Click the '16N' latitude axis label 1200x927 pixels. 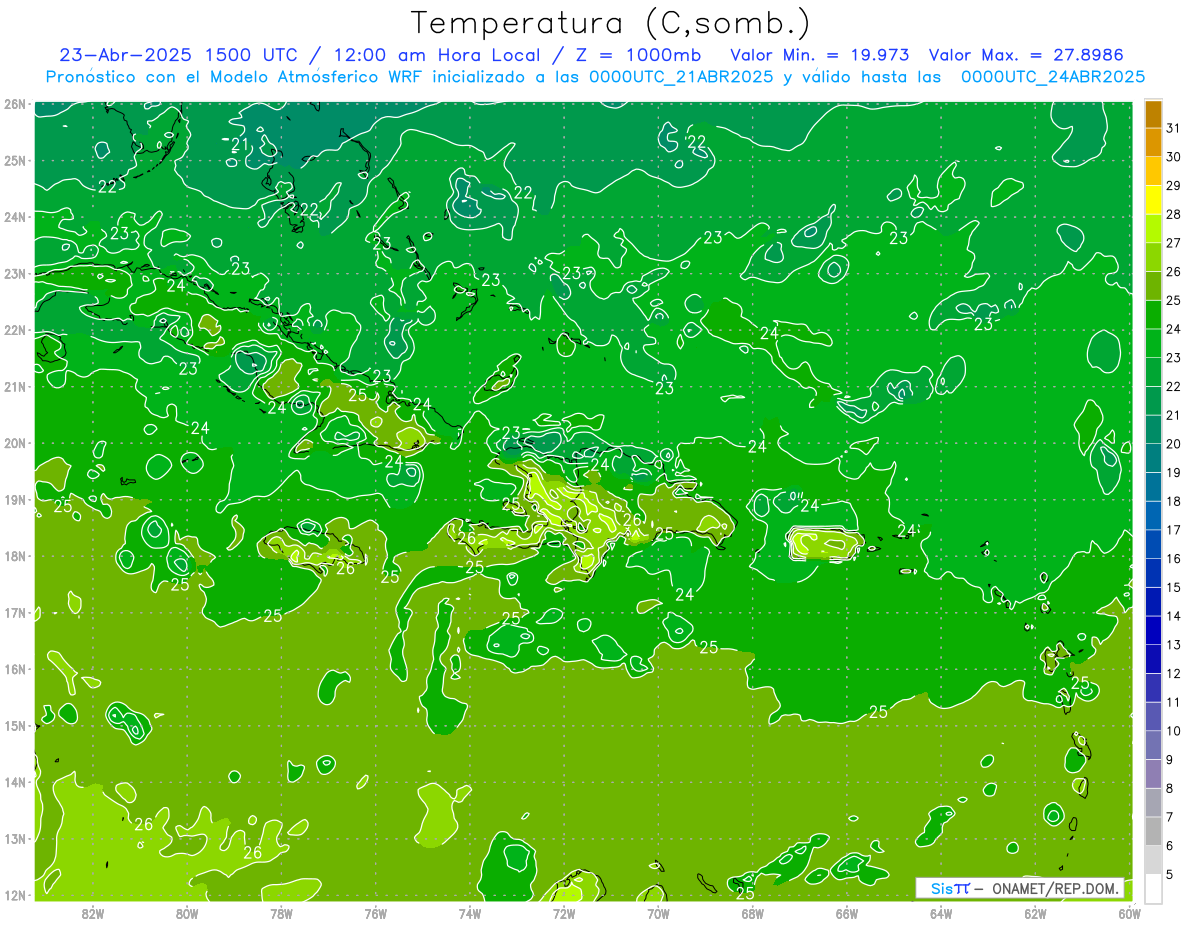(x=15, y=669)
